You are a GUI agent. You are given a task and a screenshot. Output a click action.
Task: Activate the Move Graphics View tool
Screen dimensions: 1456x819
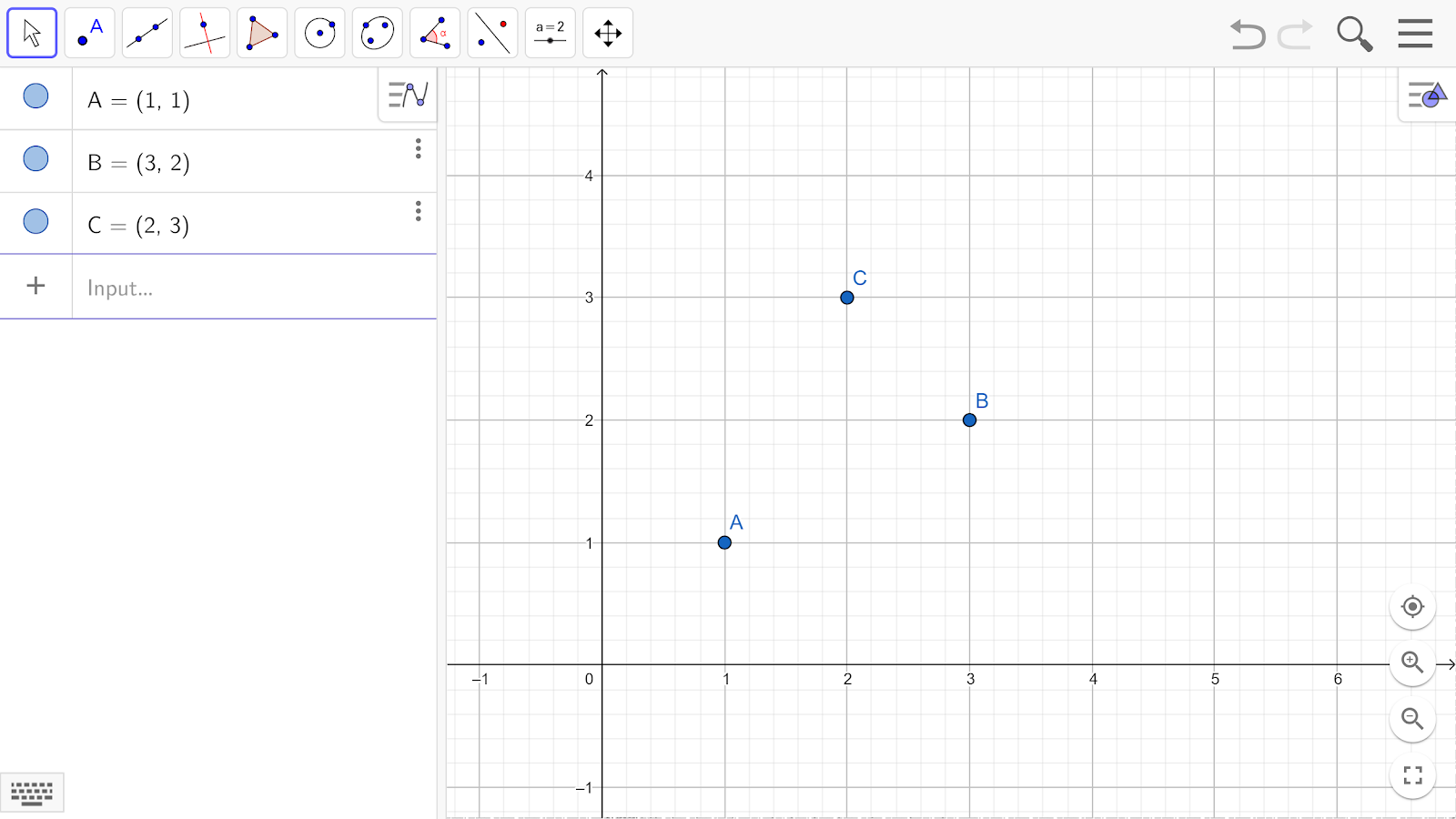coord(608,34)
